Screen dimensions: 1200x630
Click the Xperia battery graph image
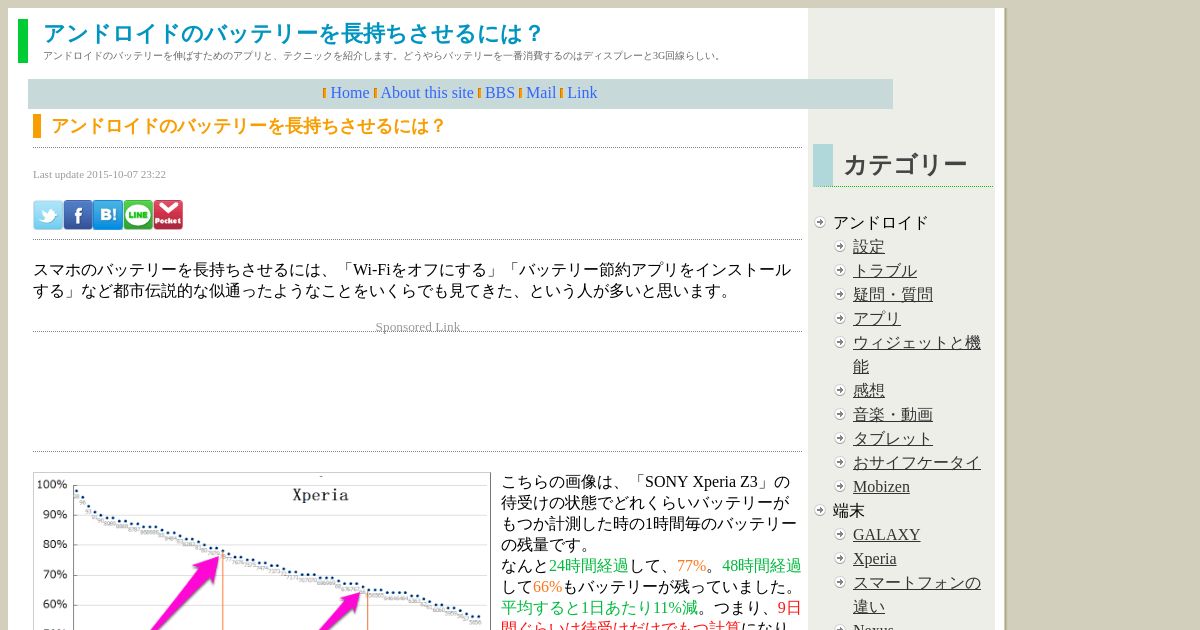click(x=262, y=551)
